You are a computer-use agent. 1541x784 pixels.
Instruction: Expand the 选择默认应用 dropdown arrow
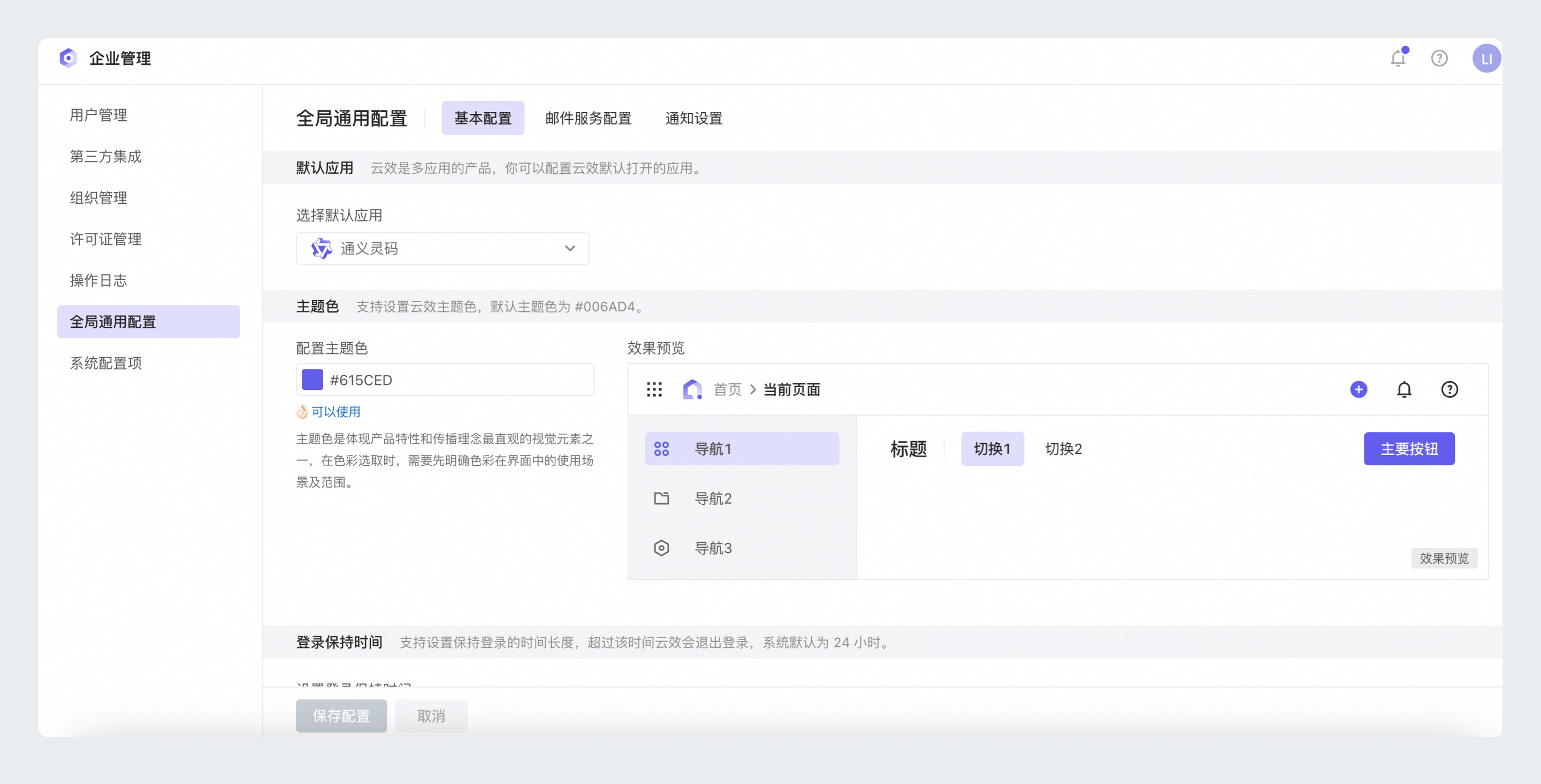point(570,248)
